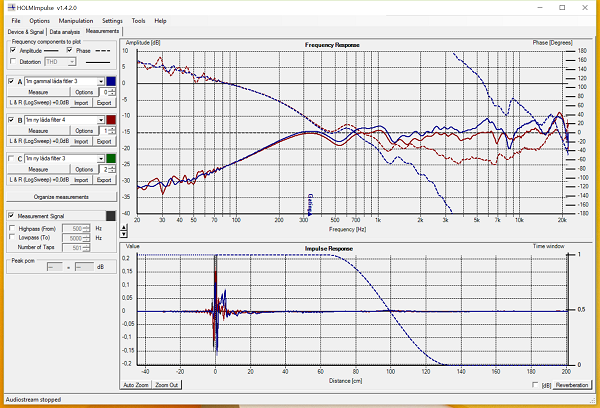The width and height of the screenshot is (600, 408).
Task: Click Audiostream stopped status text
Action: click(33, 400)
